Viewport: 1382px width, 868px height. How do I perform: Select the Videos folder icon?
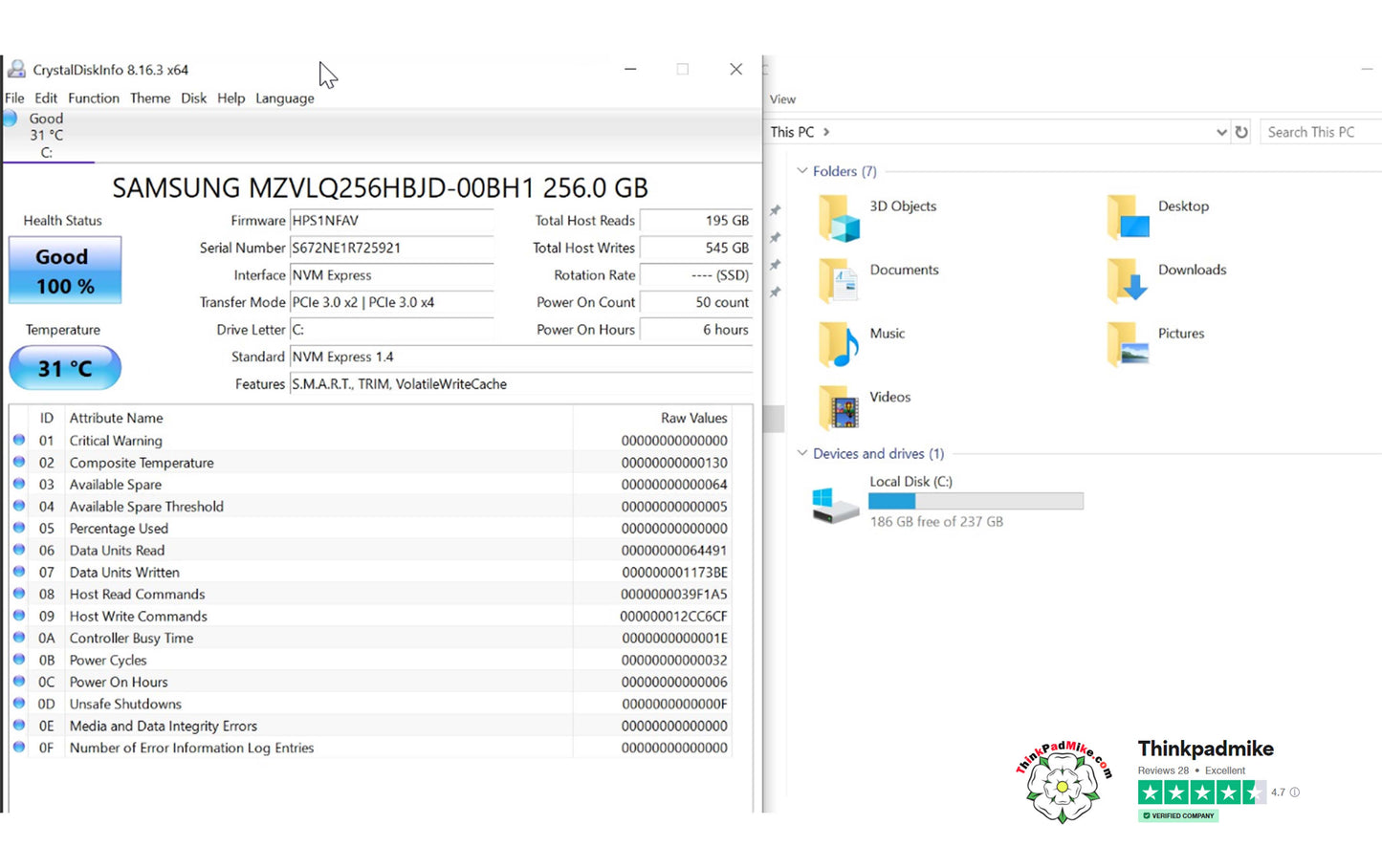(839, 408)
